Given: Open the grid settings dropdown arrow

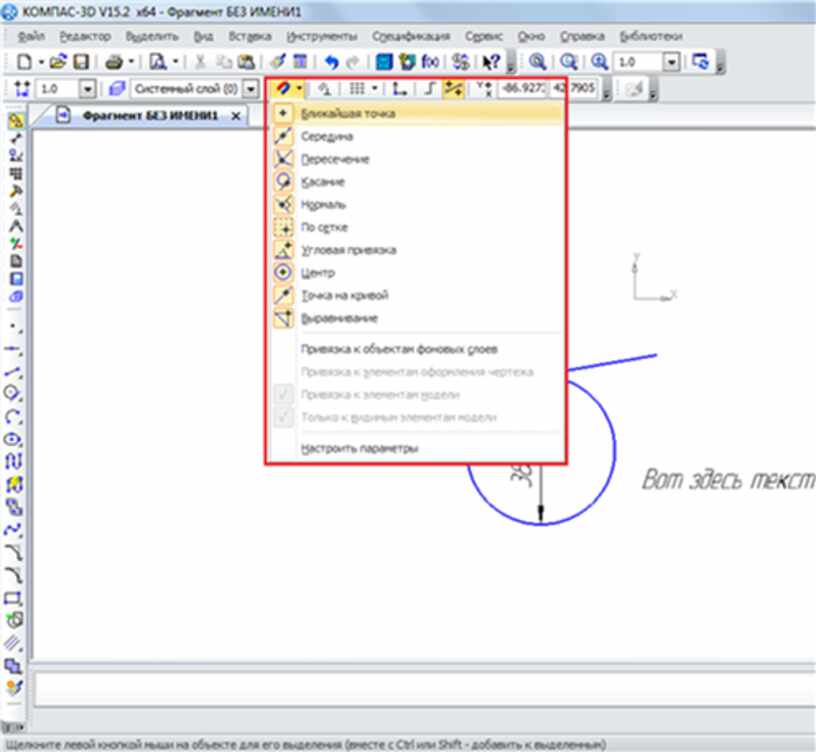Looking at the screenshot, I should (374, 89).
